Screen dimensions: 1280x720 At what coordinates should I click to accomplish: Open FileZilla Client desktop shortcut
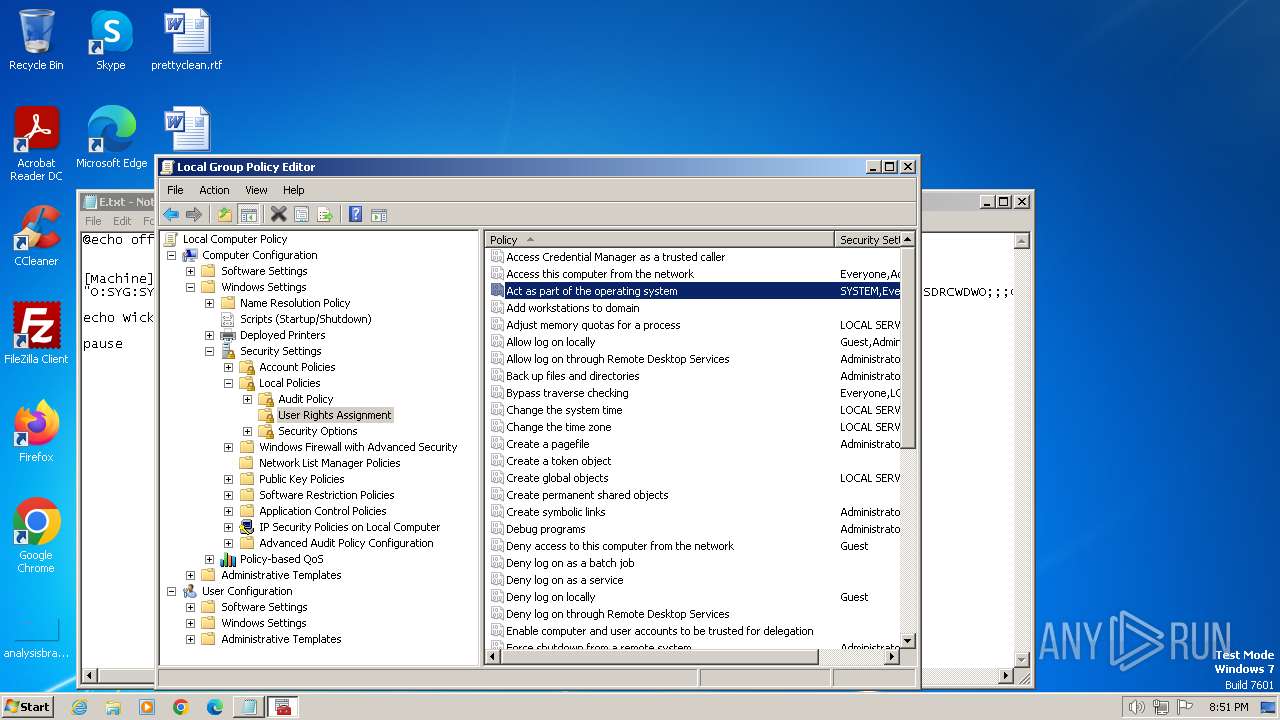[x=36, y=333]
